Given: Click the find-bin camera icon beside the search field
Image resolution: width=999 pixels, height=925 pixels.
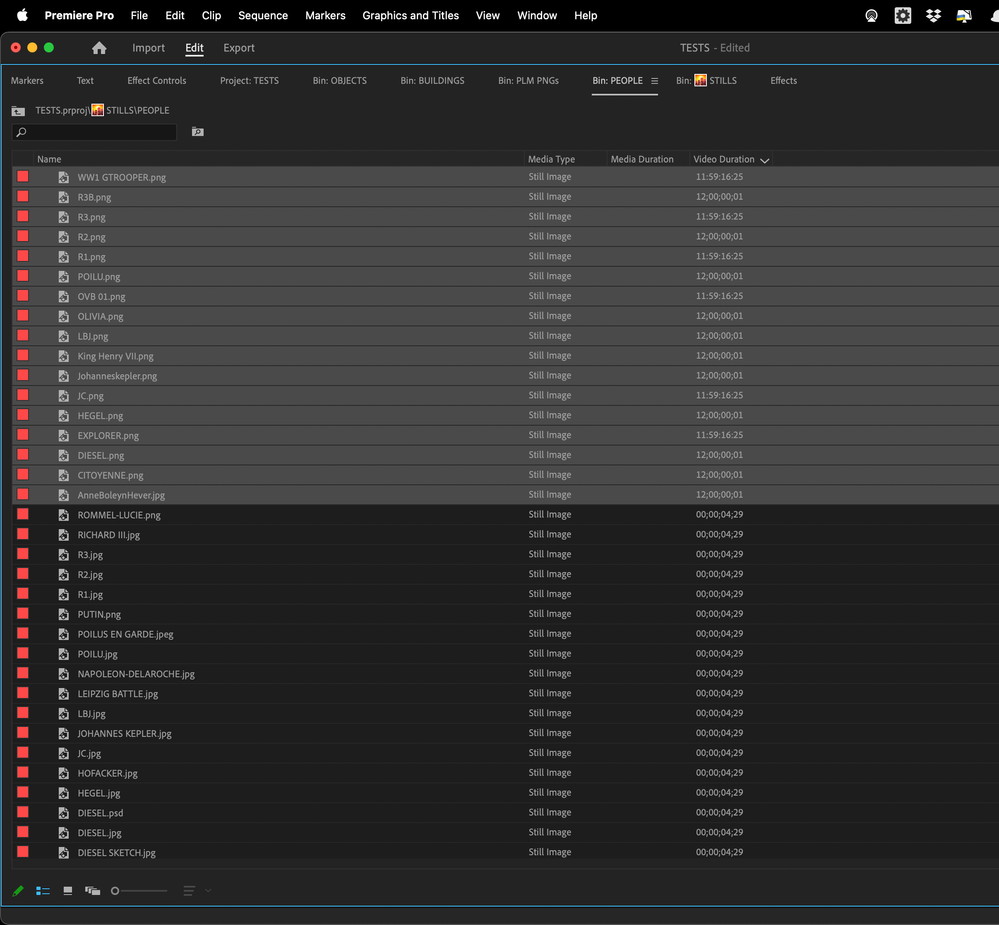Looking at the screenshot, I should coord(198,132).
